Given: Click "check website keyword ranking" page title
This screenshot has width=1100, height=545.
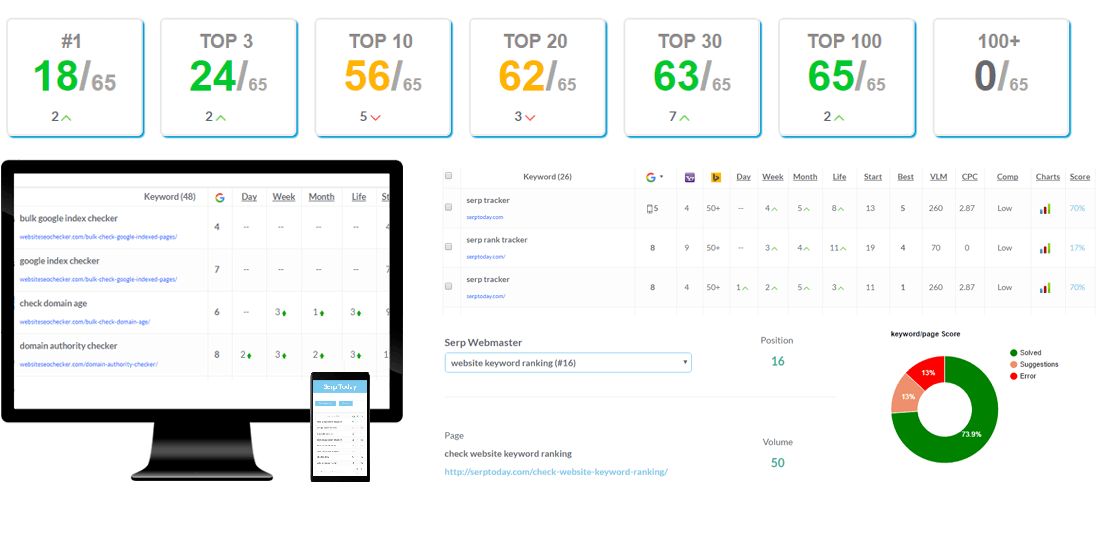Looking at the screenshot, I should (508, 454).
